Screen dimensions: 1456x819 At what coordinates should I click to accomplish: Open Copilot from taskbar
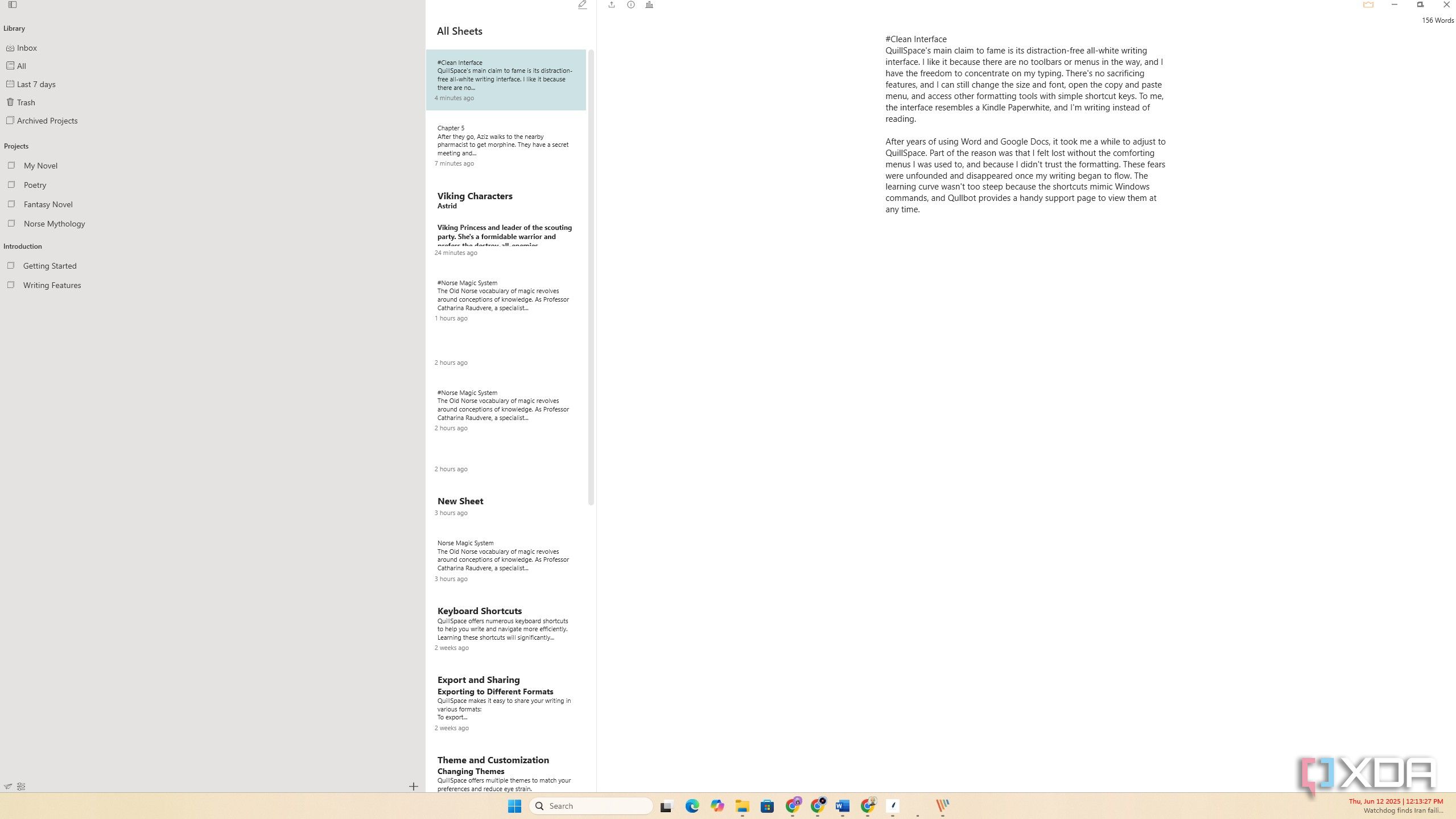tap(717, 805)
